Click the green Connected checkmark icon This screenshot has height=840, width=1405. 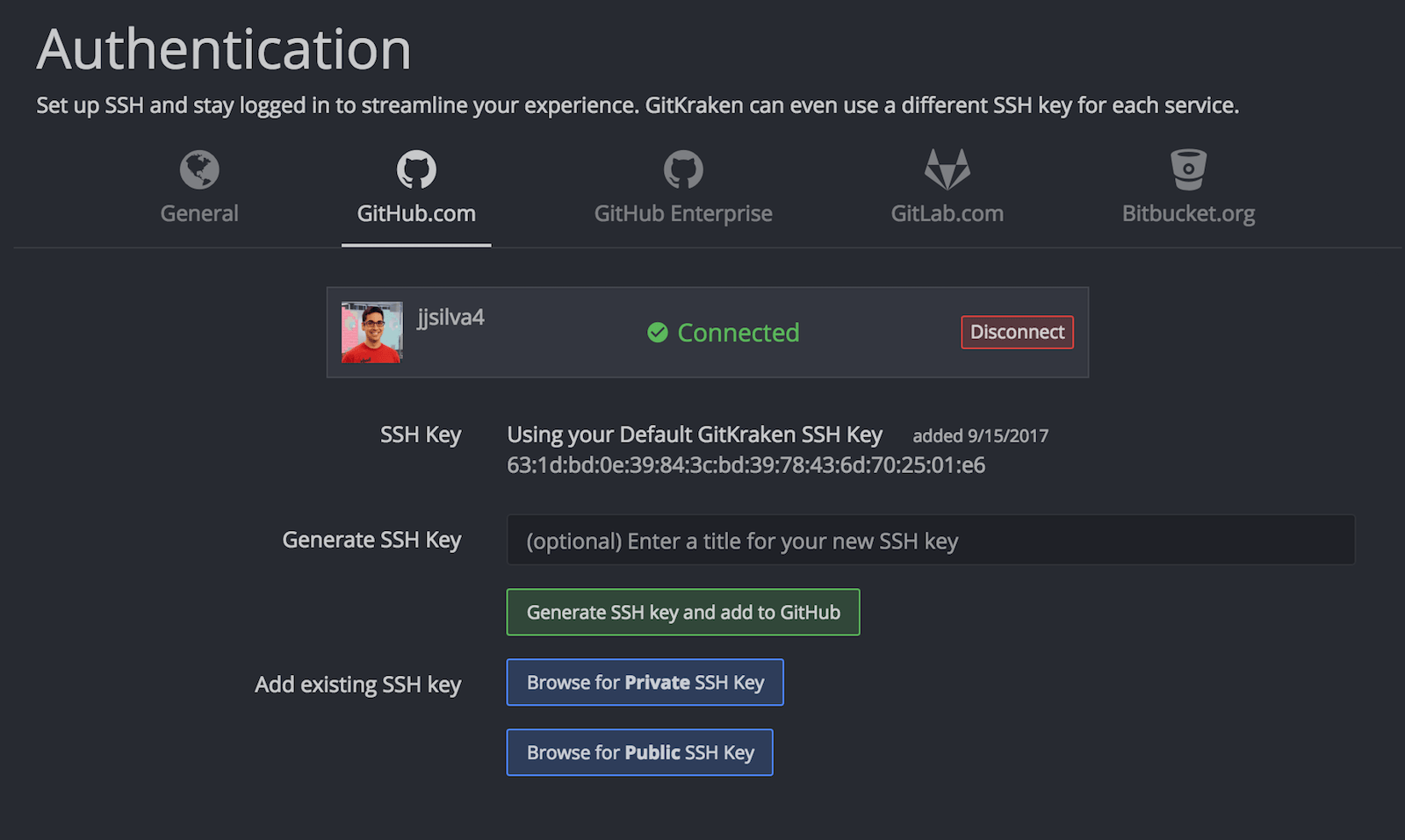(658, 333)
